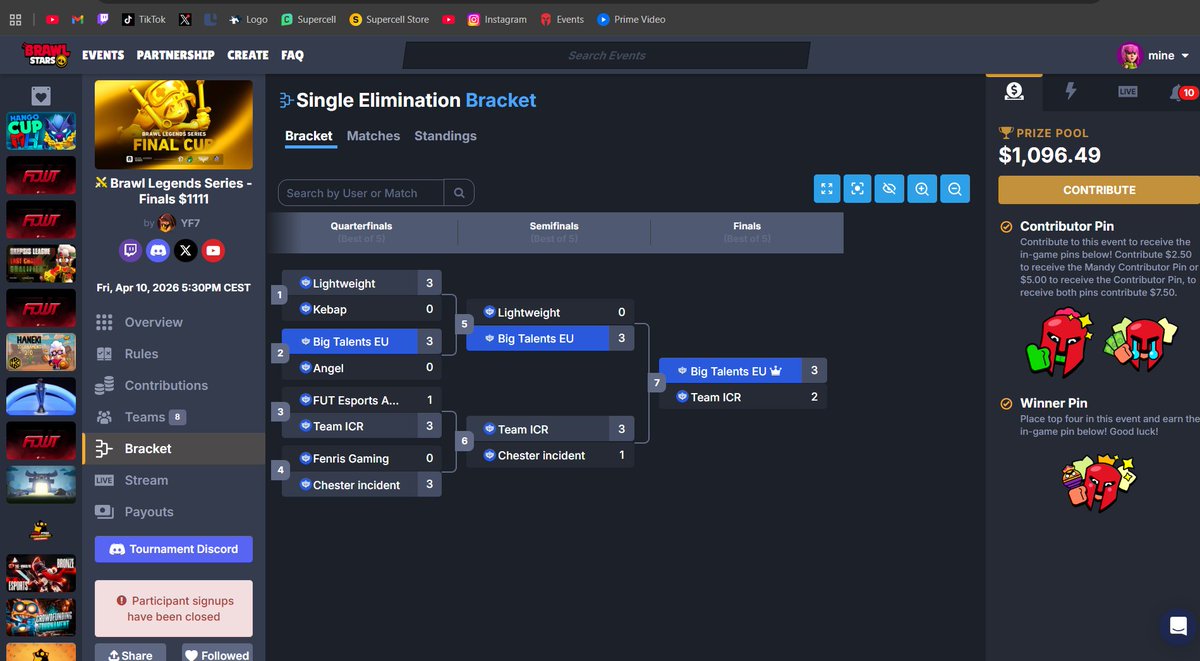The width and height of the screenshot is (1200, 661).
Task: Click the Share button
Action: click(128, 655)
